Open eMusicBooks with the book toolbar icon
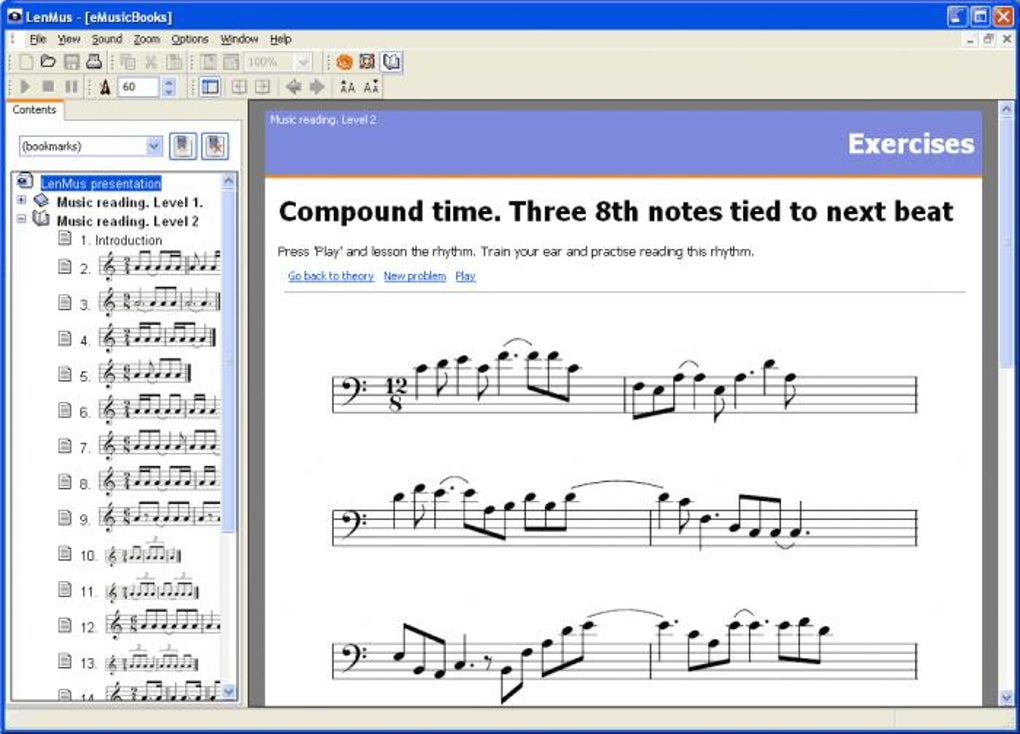 (x=391, y=62)
